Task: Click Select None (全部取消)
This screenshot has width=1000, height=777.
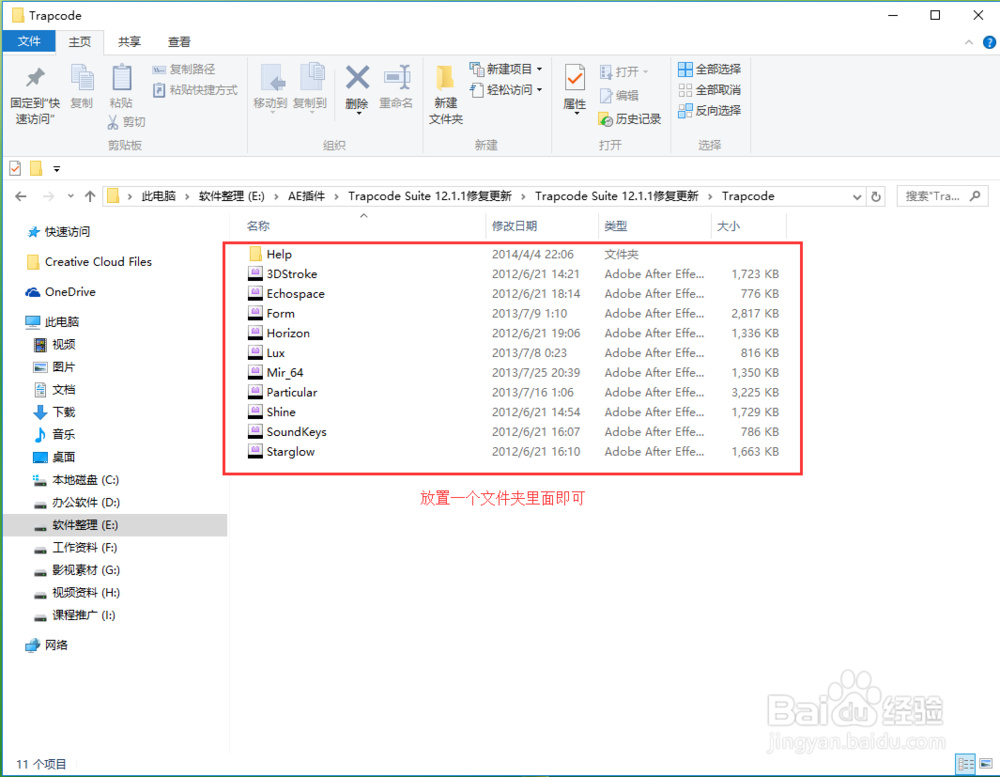Action: point(710,90)
